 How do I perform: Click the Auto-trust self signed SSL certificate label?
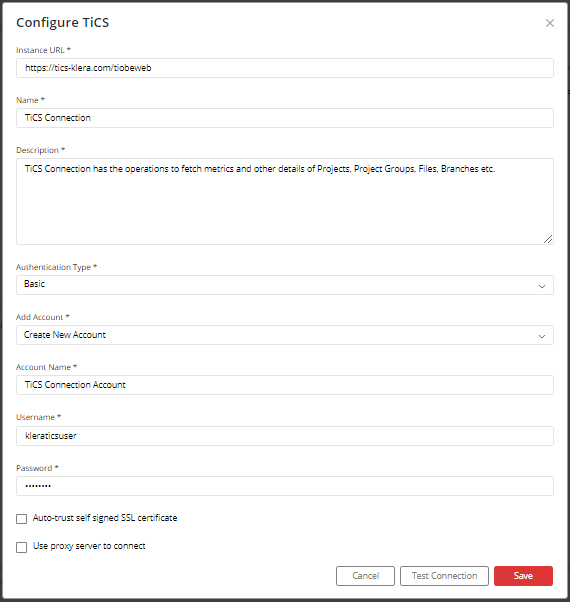(x=105, y=518)
